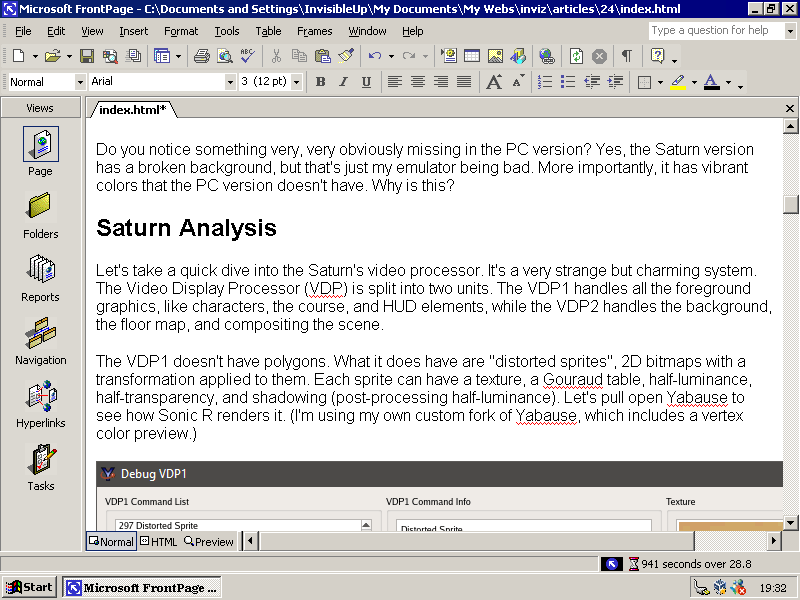Save the page with the floppy disk icon

(x=87, y=56)
